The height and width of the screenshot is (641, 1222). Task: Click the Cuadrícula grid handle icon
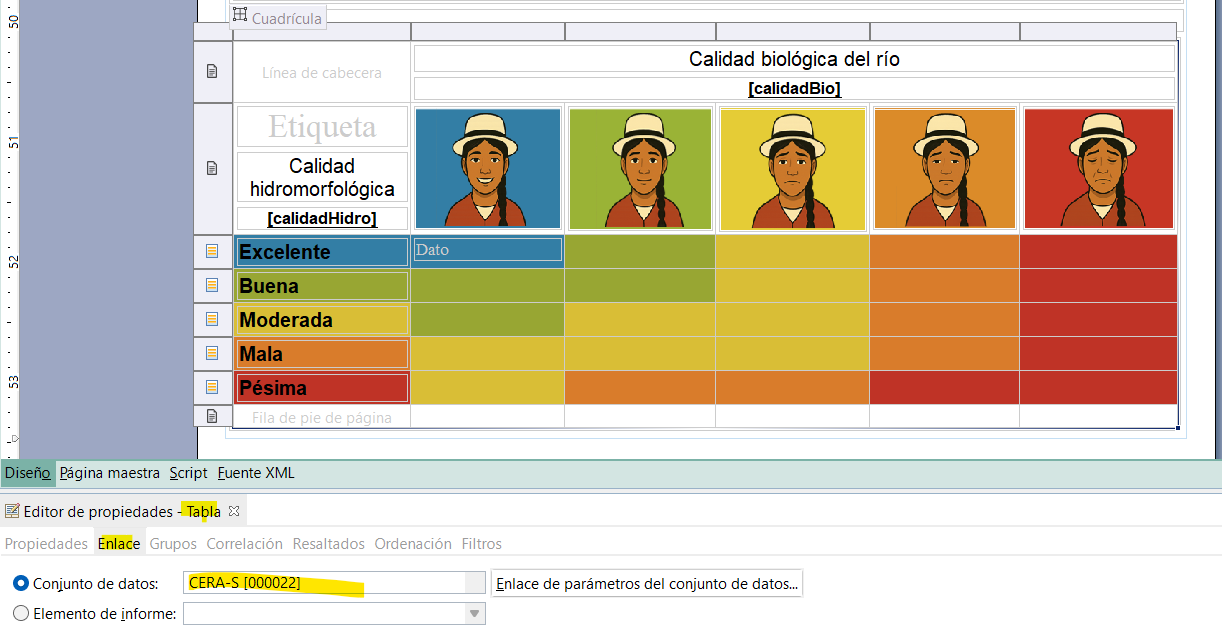click(240, 15)
